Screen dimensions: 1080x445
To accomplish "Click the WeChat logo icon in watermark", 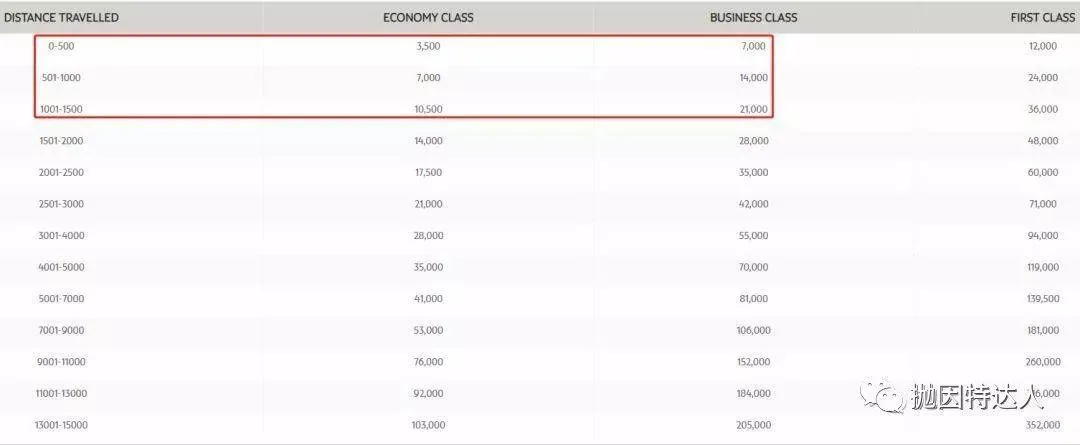I will tap(882, 394).
